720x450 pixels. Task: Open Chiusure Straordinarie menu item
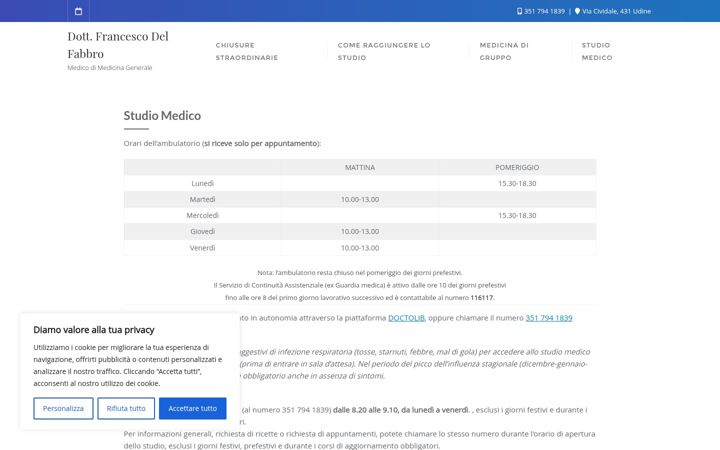pos(247,51)
